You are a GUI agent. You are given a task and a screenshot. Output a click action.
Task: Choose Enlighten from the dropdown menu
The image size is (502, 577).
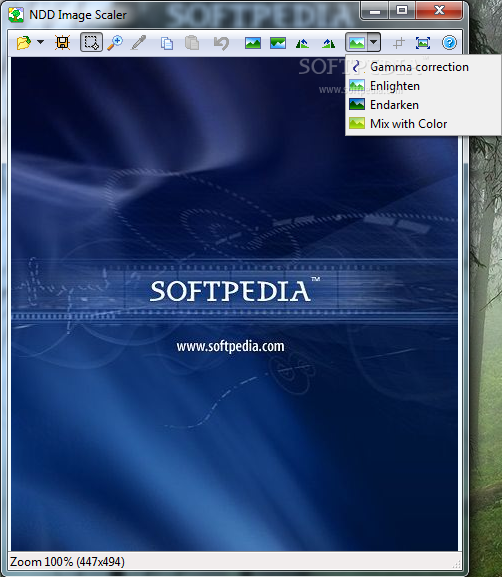pos(423,86)
